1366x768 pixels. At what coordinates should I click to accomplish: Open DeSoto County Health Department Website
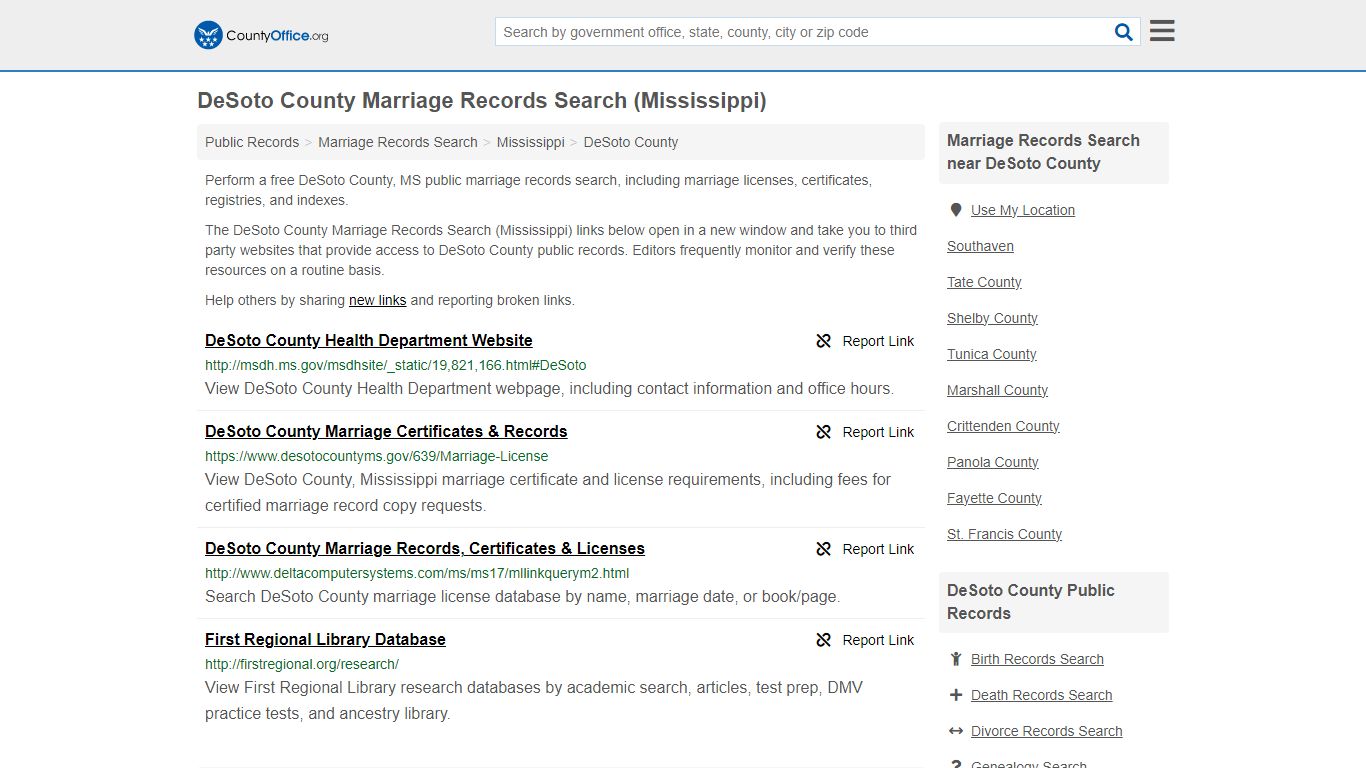click(x=369, y=340)
